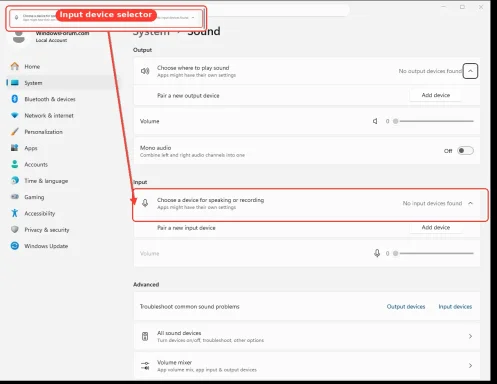Click the Accessibility figure icon
Image resolution: width=497 pixels, height=384 pixels.
(15, 213)
